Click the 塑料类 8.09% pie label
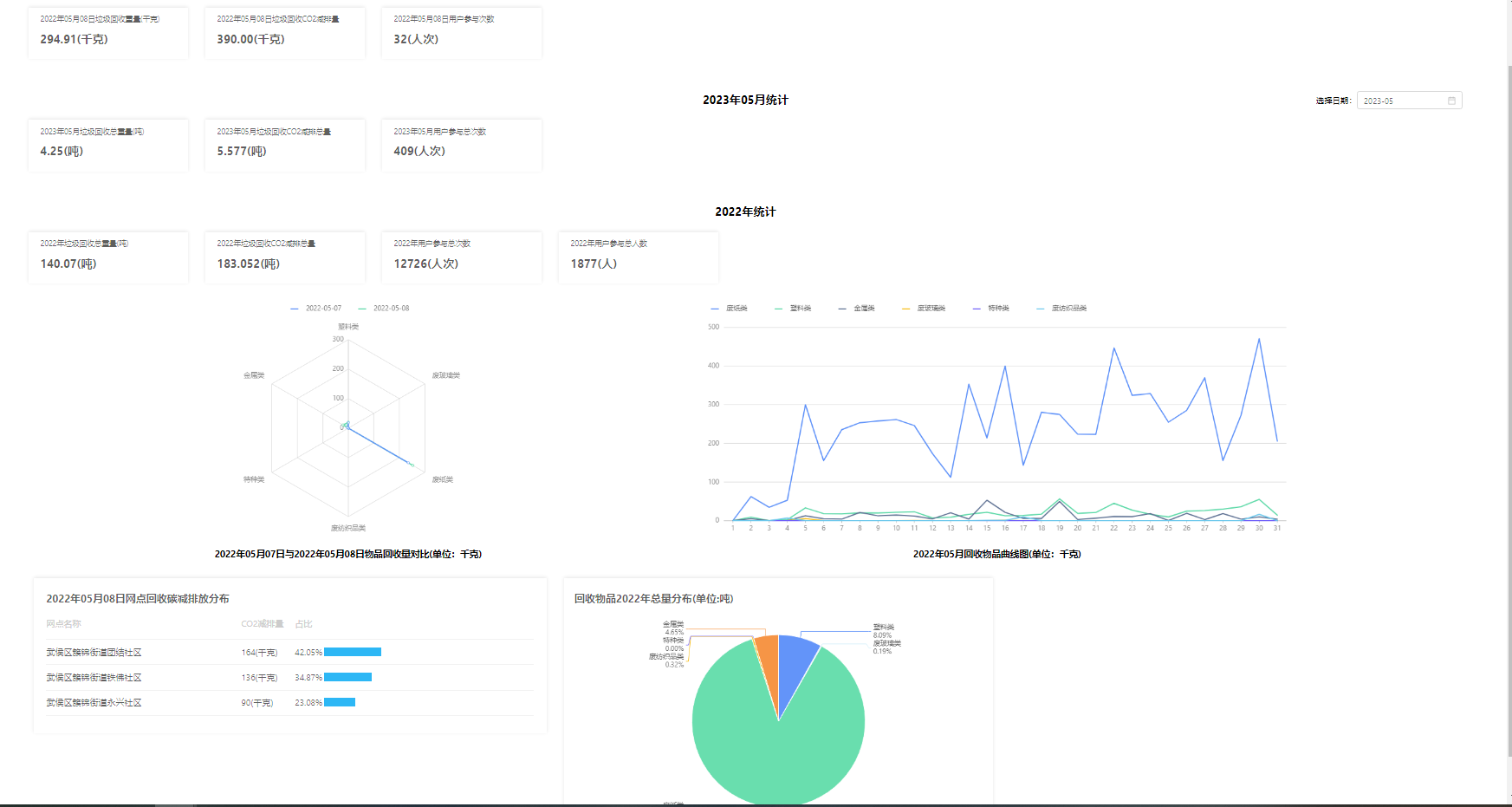1512x807 pixels. [x=883, y=631]
